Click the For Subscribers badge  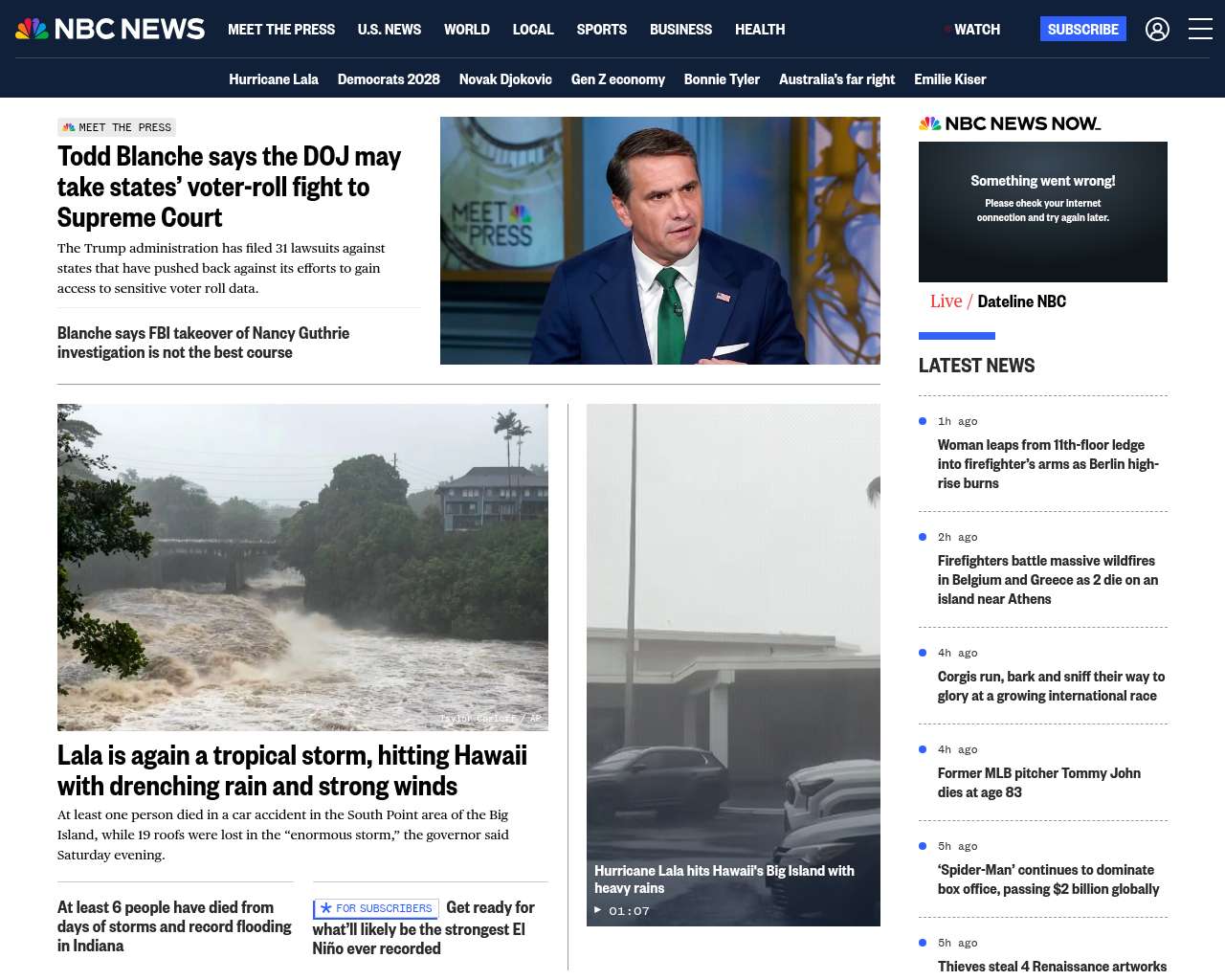375,908
